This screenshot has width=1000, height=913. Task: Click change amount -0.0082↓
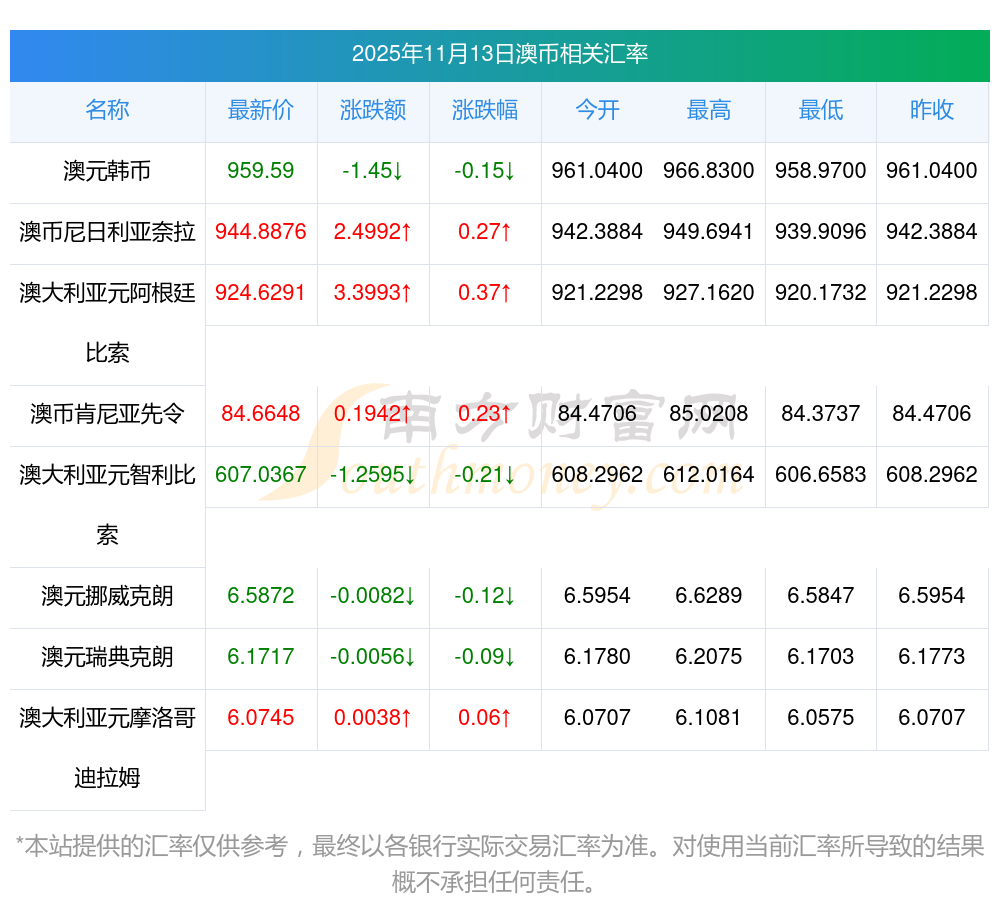click(x=373, y=595)
